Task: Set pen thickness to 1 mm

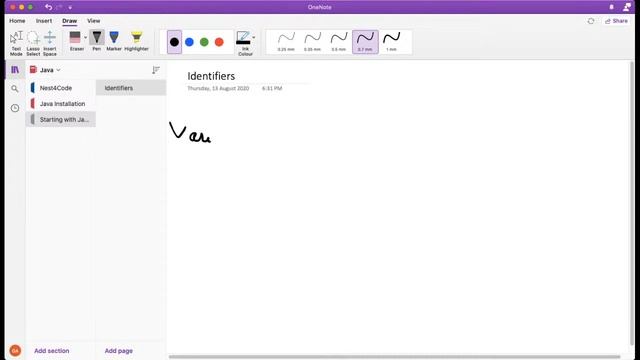Action: 391,42
